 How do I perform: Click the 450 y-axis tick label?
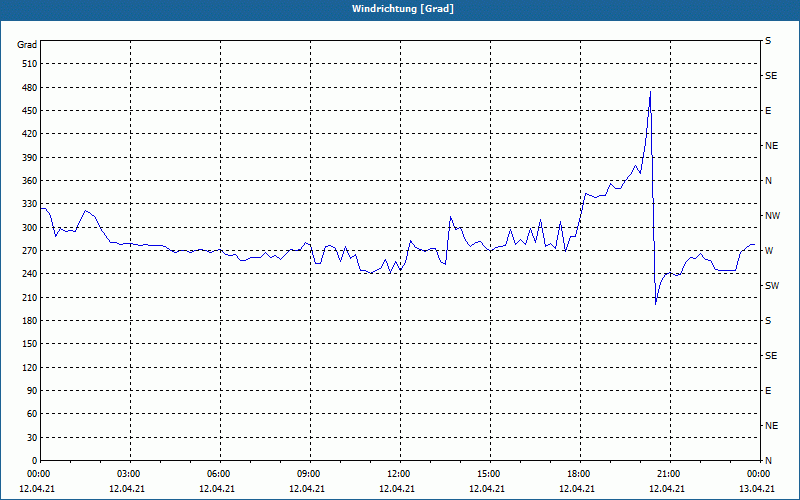click(x=30, y=111)
